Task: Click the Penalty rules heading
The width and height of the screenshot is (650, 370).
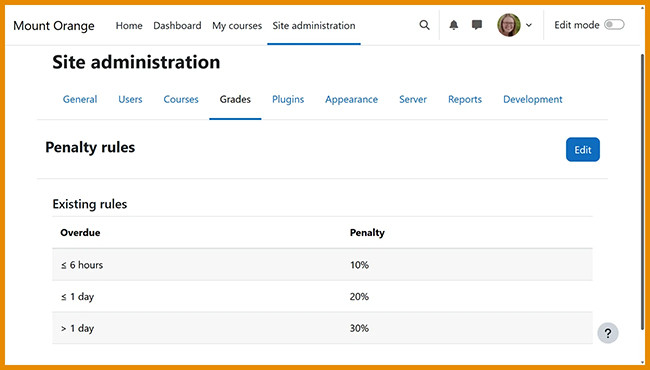Action: [90, 148]
